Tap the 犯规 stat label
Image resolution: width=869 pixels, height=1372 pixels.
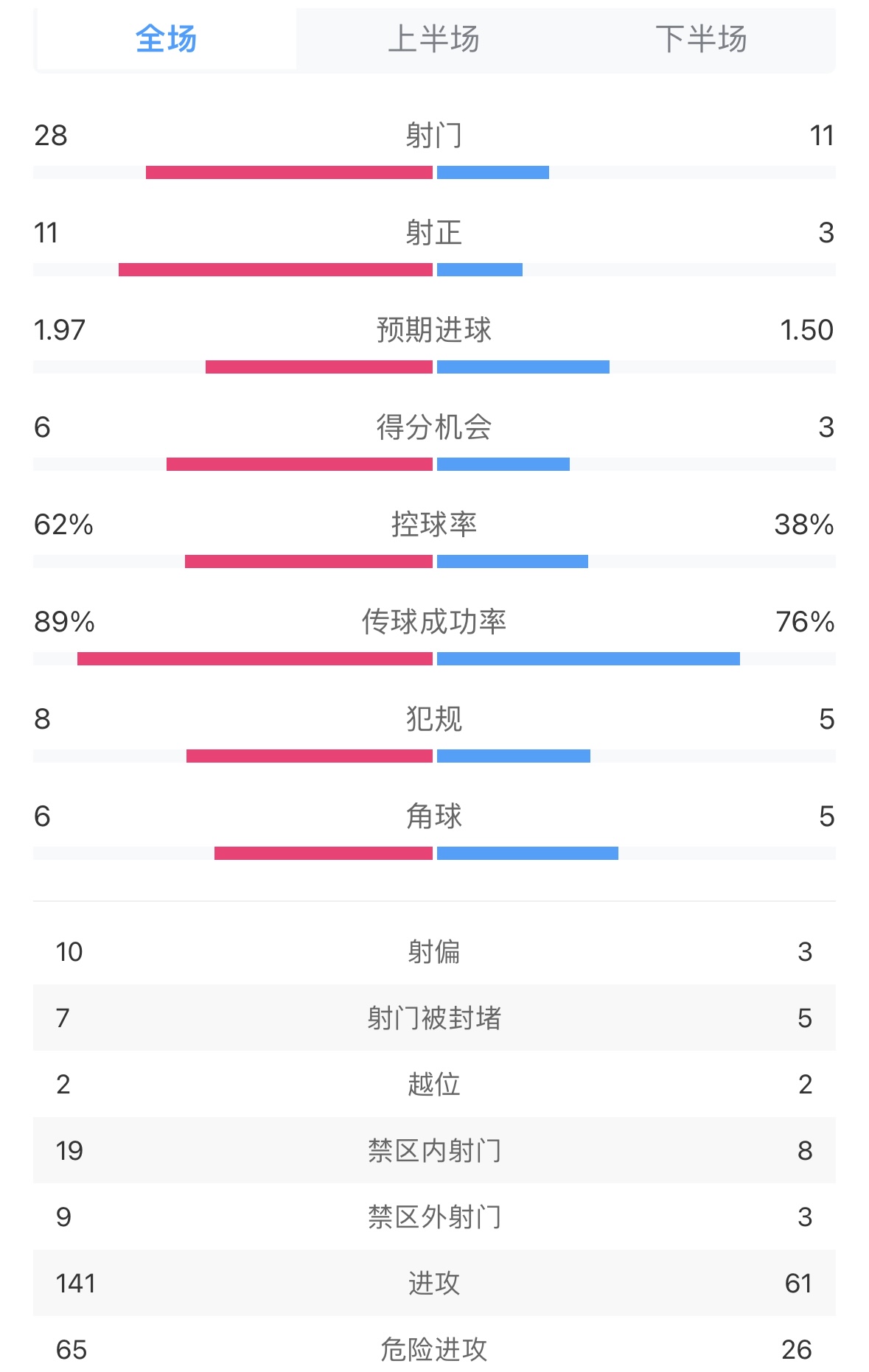click(x=433, y=719)
